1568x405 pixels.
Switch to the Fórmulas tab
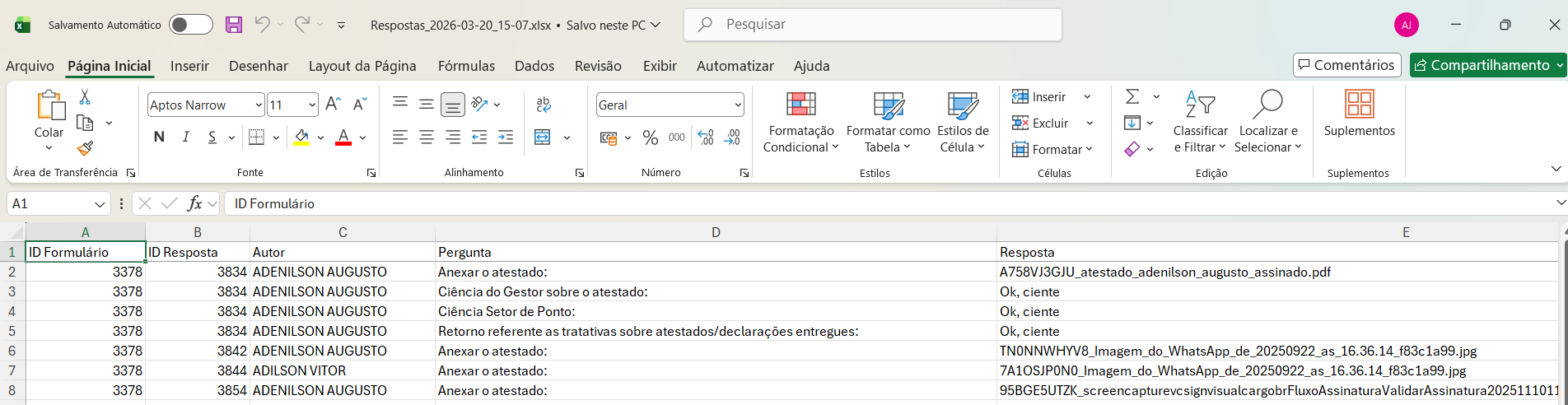(x=466, y=66)
